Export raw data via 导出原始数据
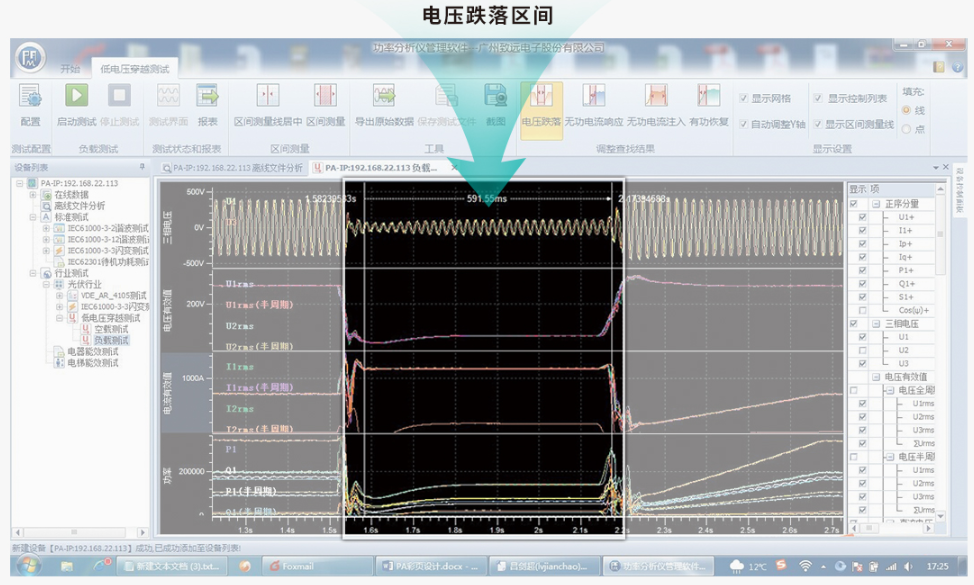 pyautogui.click(x=384, y=104)
